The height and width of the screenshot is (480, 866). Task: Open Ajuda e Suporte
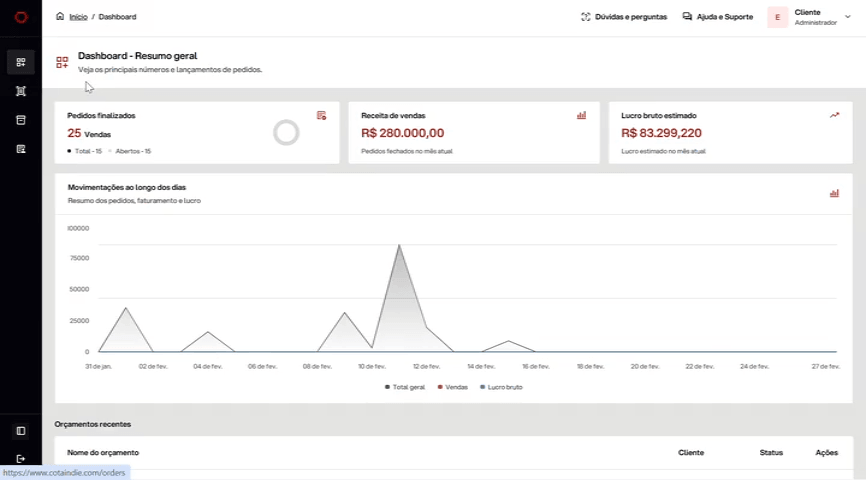pos(718,17)
